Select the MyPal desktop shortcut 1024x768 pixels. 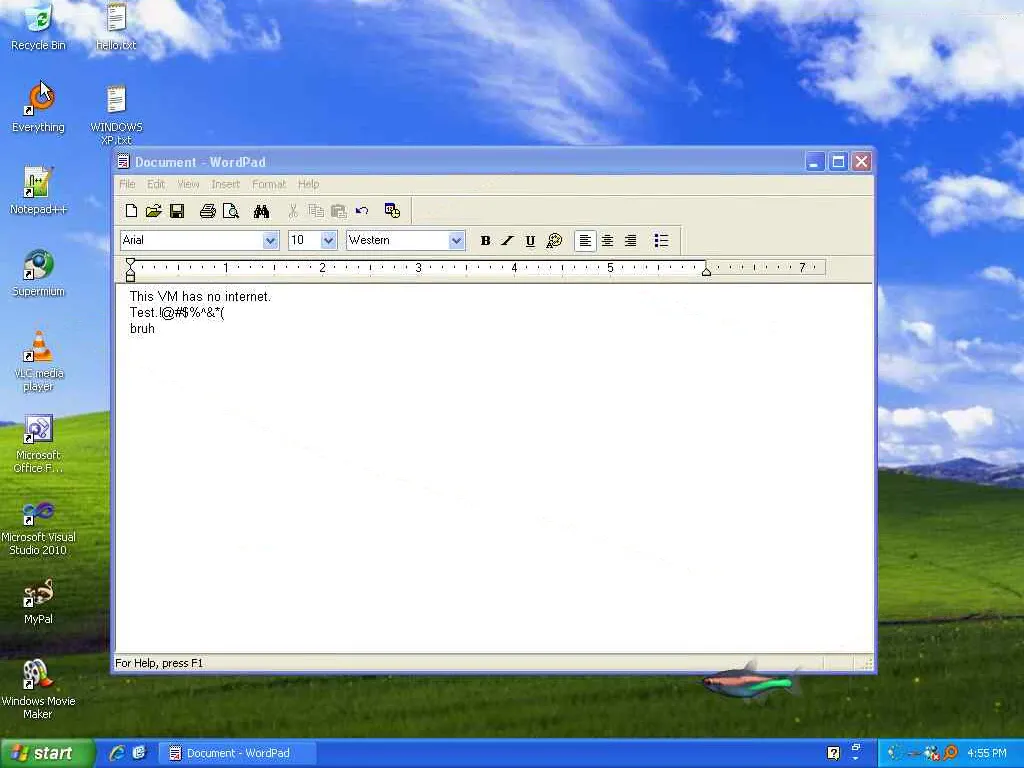(39, 601)
